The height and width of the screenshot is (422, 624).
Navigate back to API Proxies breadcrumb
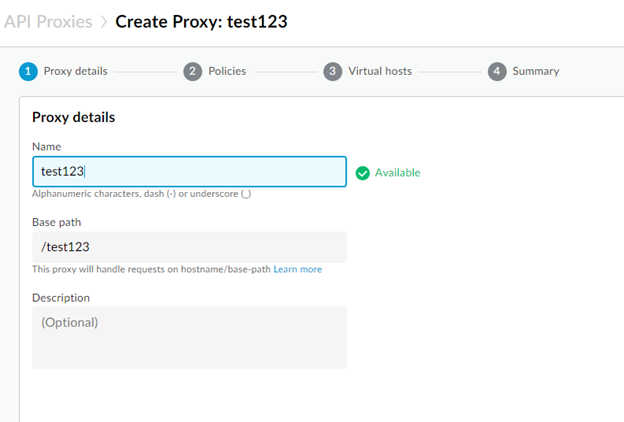pyautogui.click(x=47, y=21)
